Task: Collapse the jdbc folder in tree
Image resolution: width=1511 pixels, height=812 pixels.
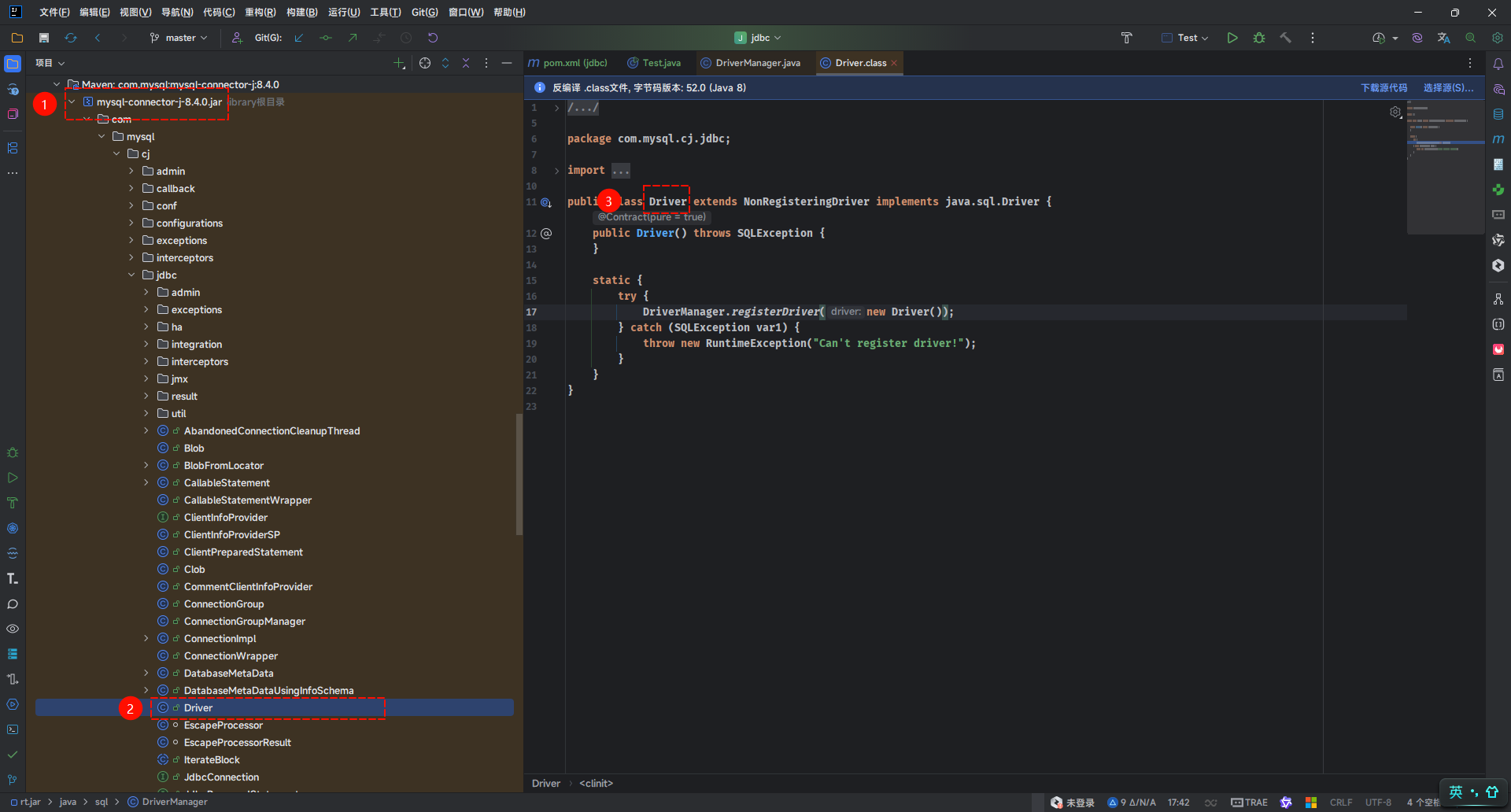Action: tap(131, 275)
